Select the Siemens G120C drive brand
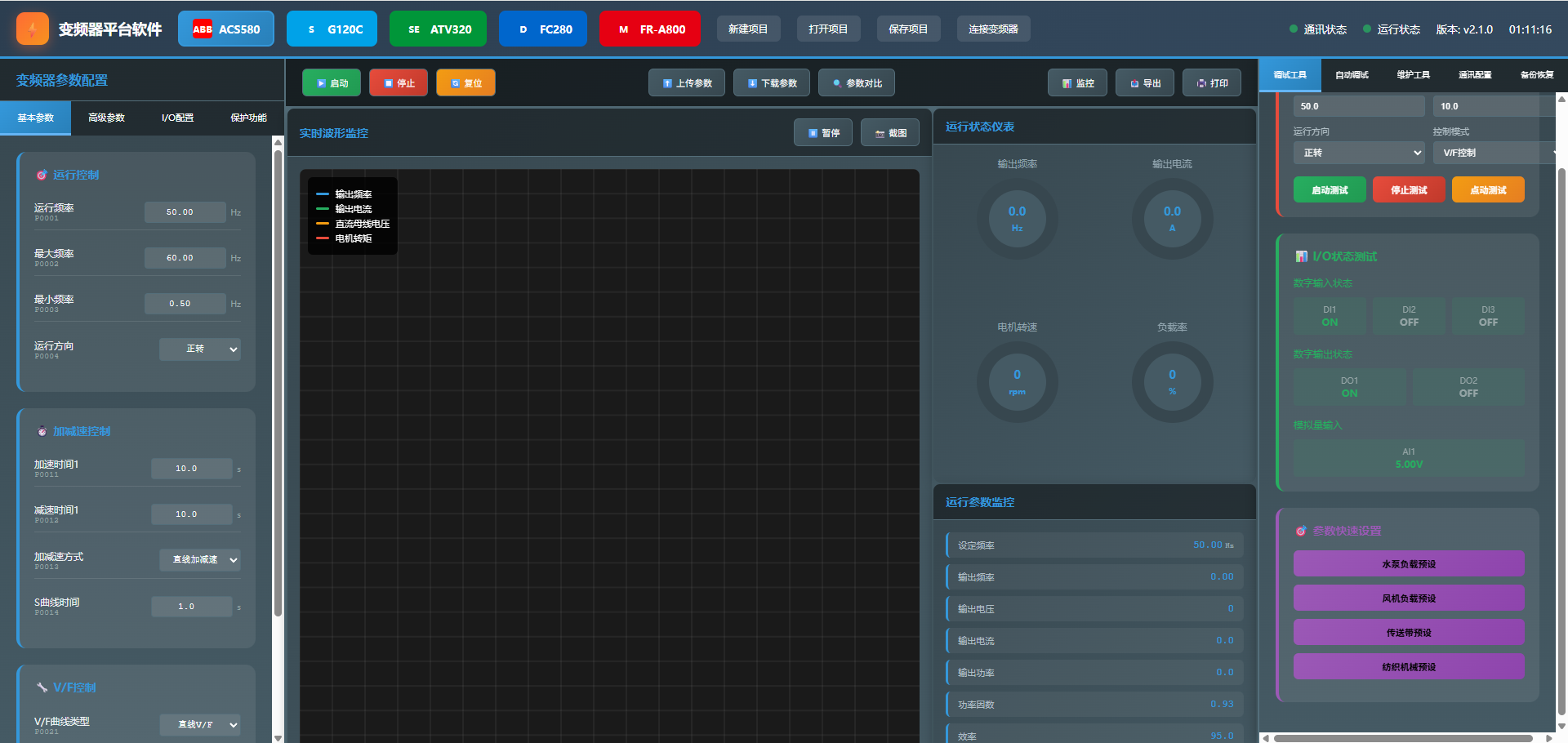The height and width of the screenshot is (743, 1568). click(332, 29)
